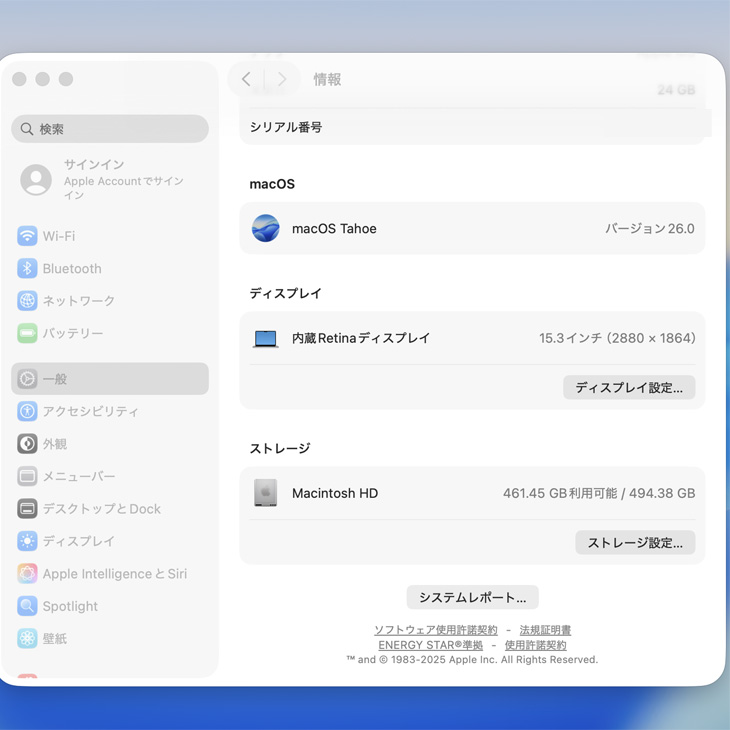The width and height of the screenshot is (730, 730).
Task: Click the macOS Tahoe icon
Action: point(266,229)
